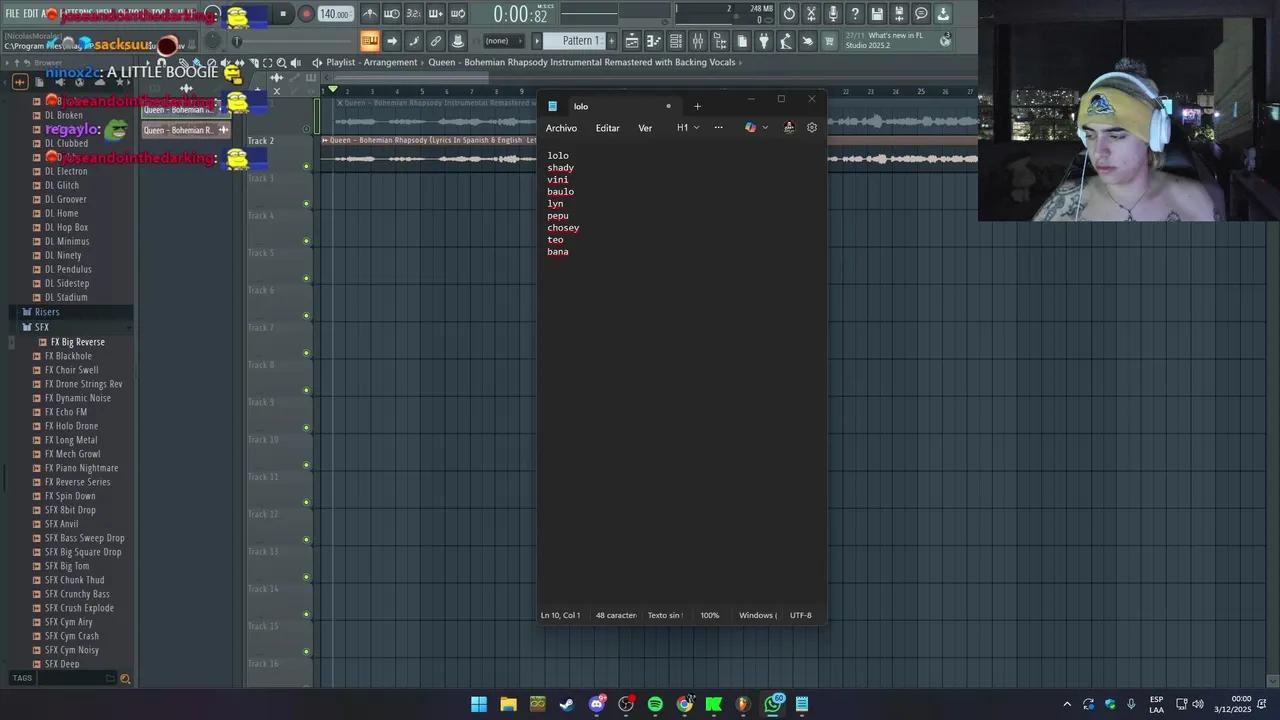Open the plugin picker plug icon
Screen dimensions: 1280x720
764,41
